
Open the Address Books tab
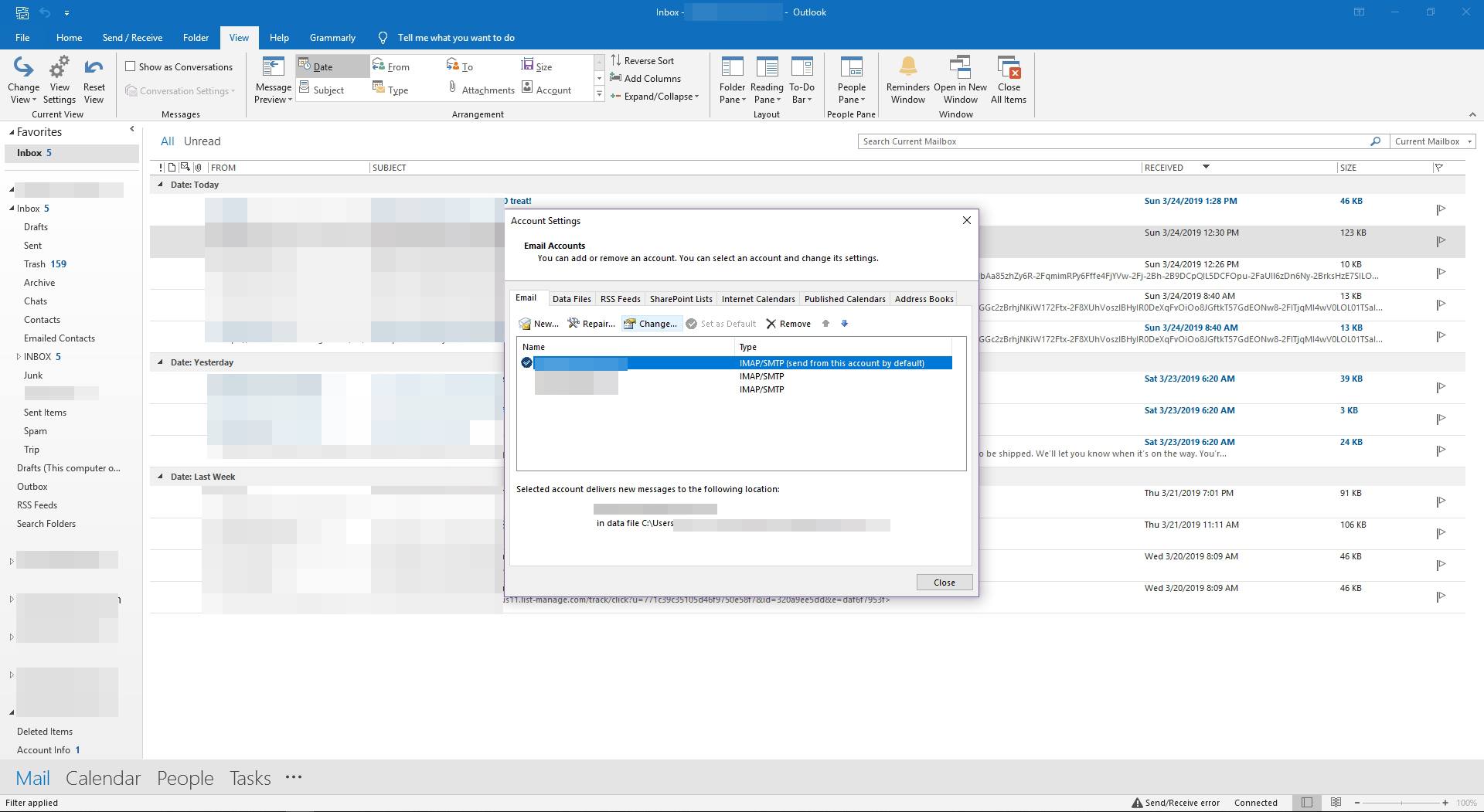[924, 299]
